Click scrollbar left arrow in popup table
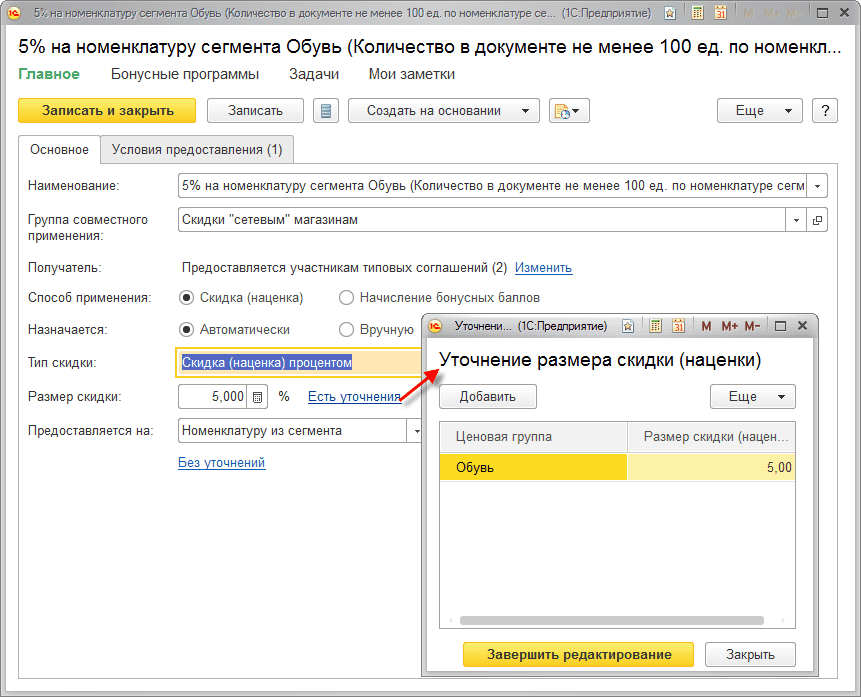Image resolution: width=861 pixels, height=697 pixels. tap(451, 621)
